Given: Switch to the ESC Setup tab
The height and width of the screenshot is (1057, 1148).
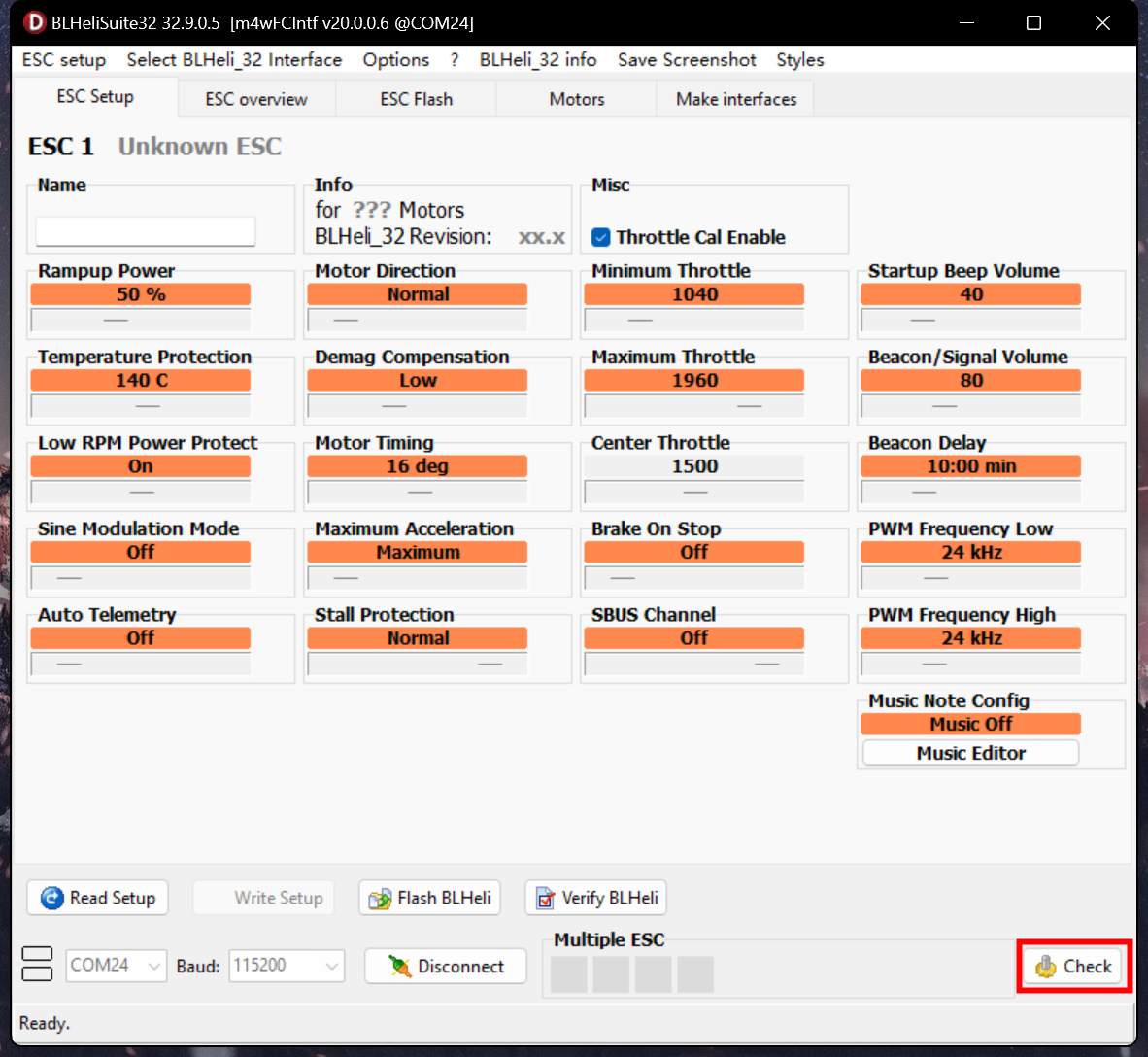Looking at the screenshot, I should click(x=95, y=97).
